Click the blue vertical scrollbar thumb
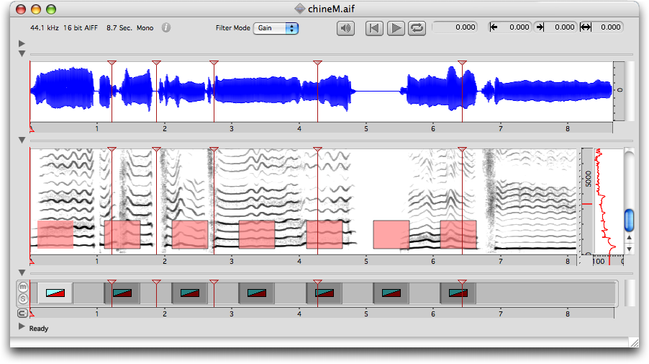Viewport: 649px width, 364px height. click(x=629, y=220)
